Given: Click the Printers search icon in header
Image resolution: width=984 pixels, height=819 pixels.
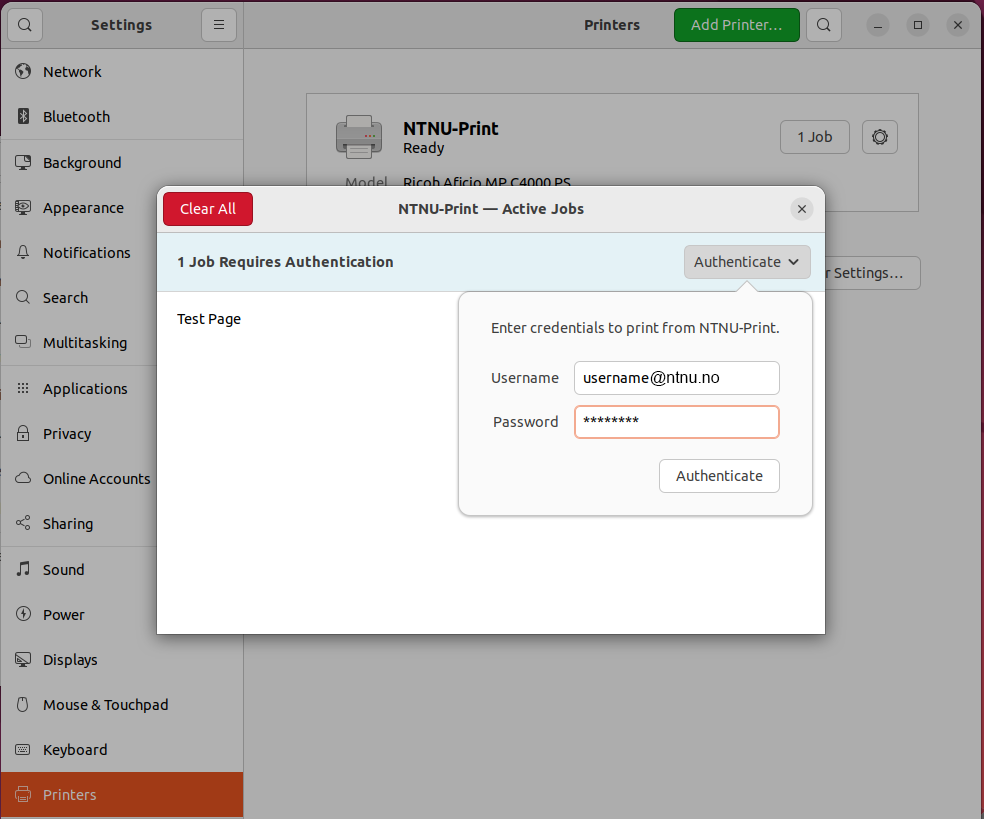Looking at the screenshot, I should coord(823,25).
